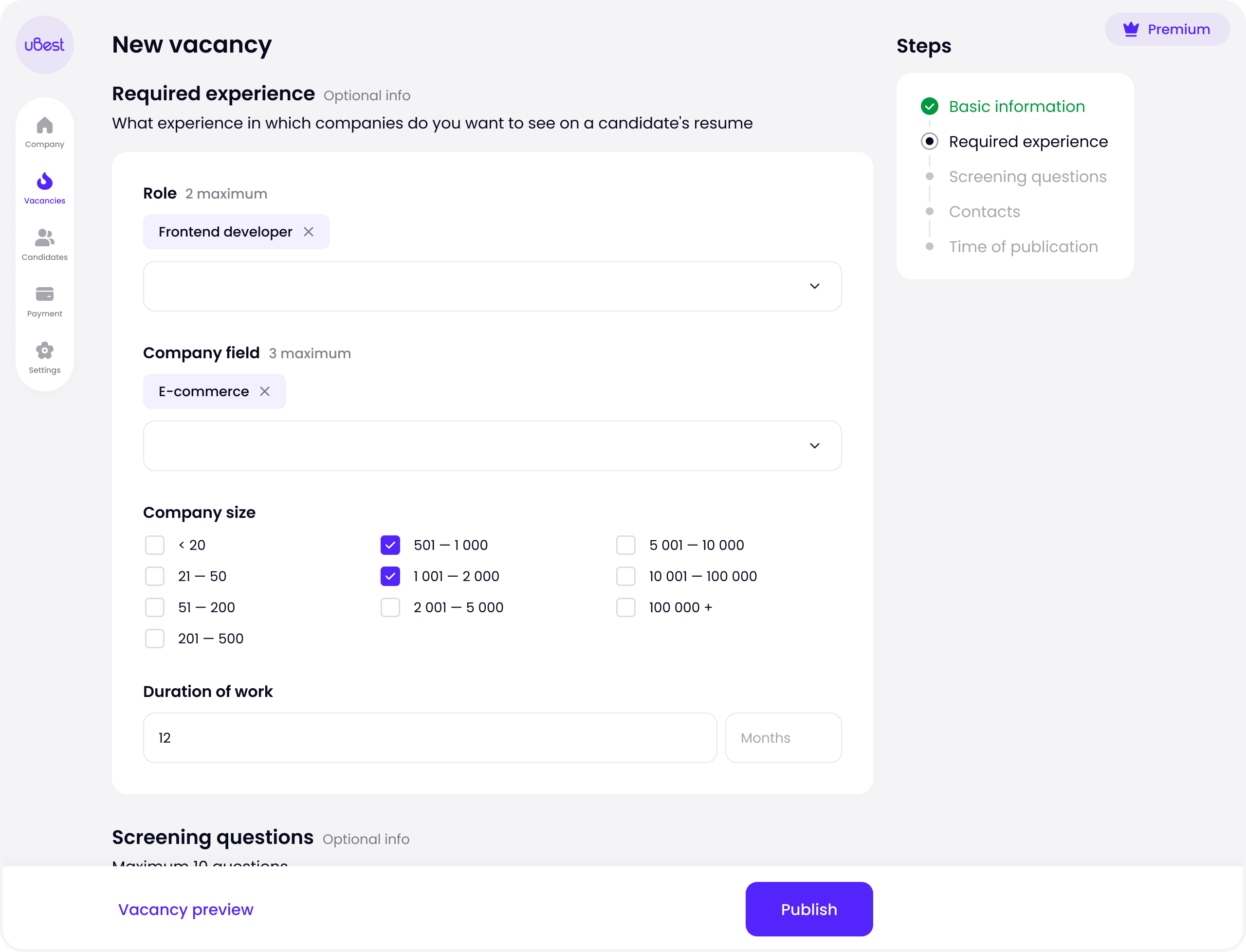
Task: Check the 21 — 50 company size
Action: click(x=155, y=576)
